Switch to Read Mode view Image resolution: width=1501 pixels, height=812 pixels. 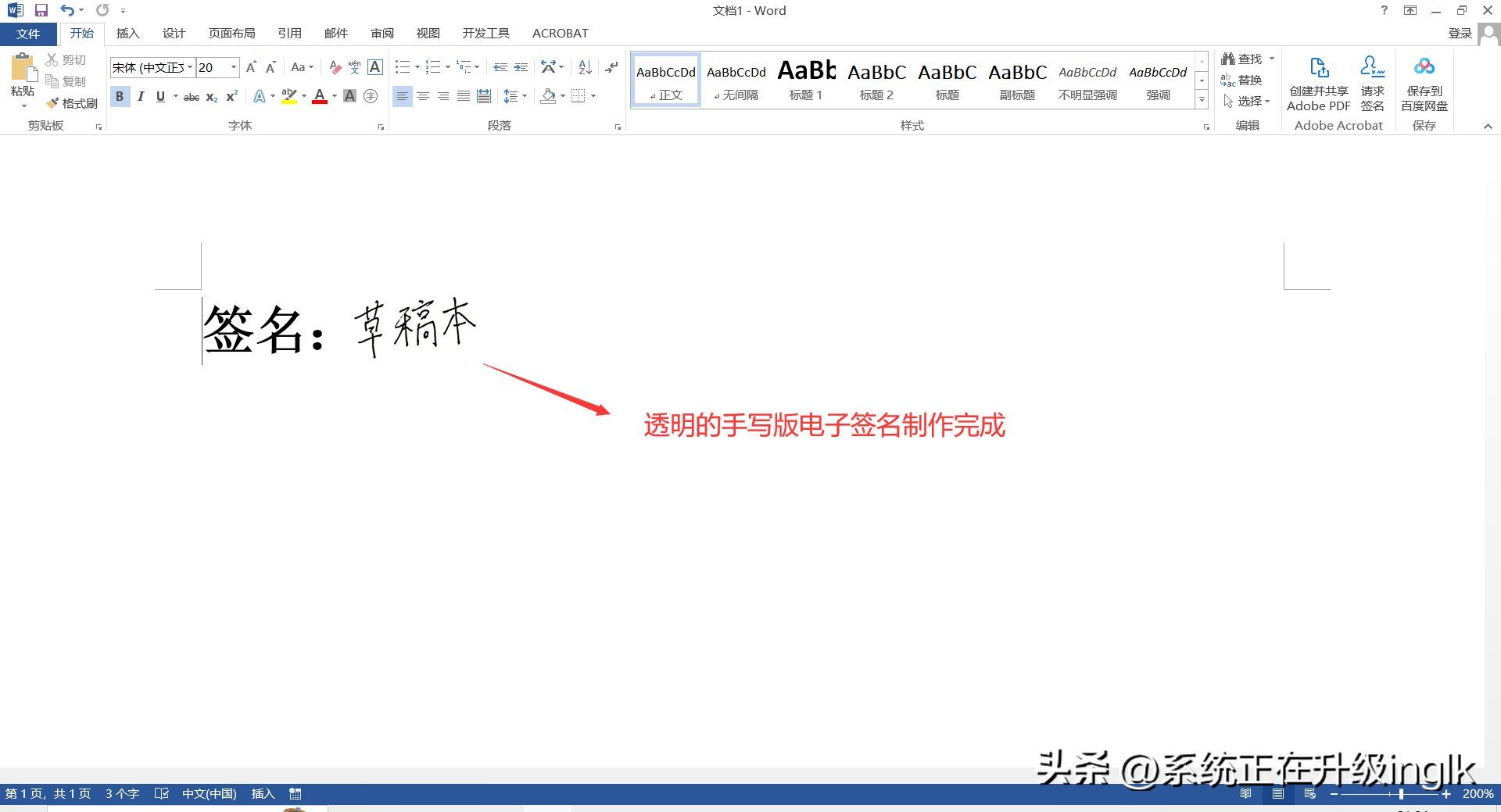coord(1245,793)
